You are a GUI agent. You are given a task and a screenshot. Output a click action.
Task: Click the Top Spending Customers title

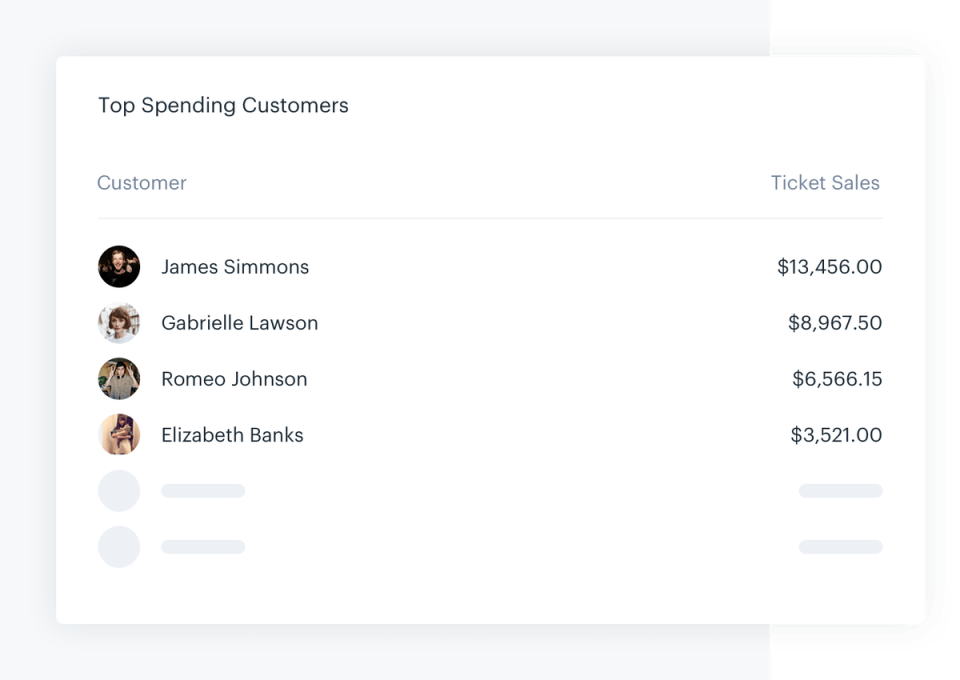(x=223, y=105)
